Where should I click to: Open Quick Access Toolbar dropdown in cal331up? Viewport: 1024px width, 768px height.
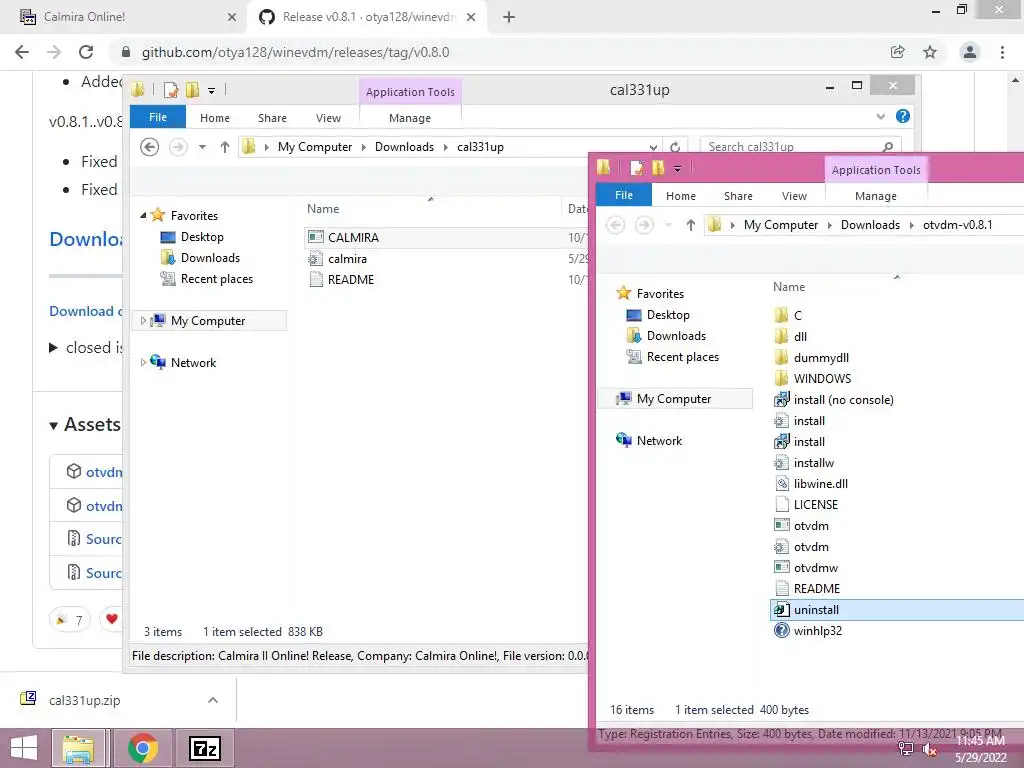[212, 91]
